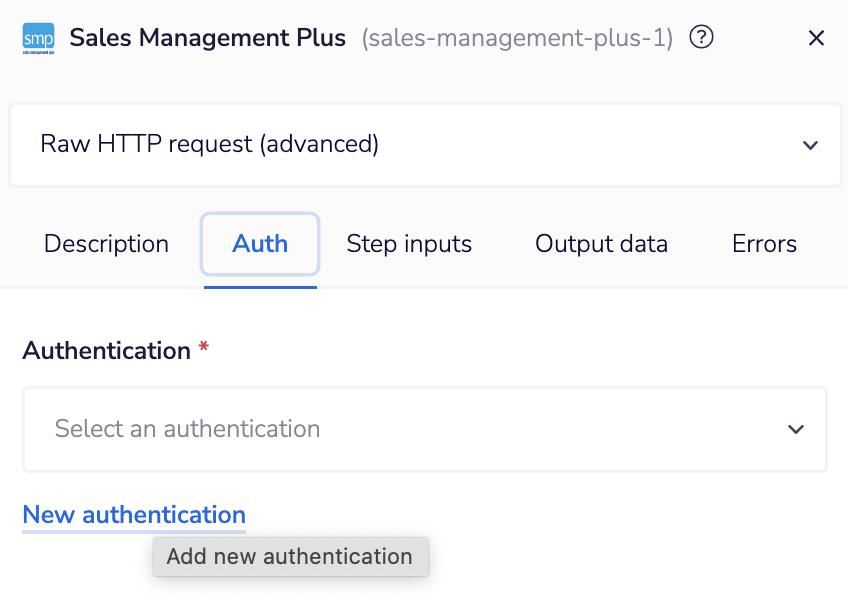848x616 pixels.
Task: Select the Auth tab
Action: [259, 244]
